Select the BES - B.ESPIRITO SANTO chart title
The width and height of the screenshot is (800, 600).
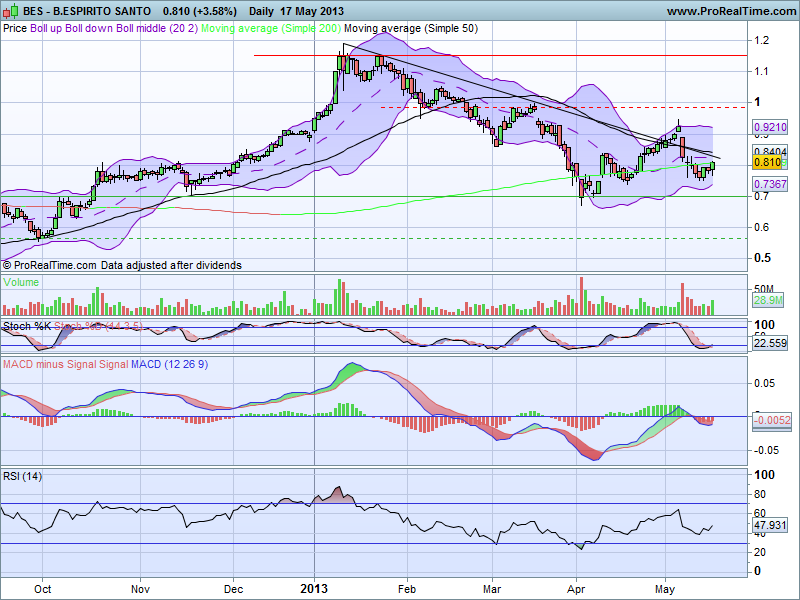point(87,11)
